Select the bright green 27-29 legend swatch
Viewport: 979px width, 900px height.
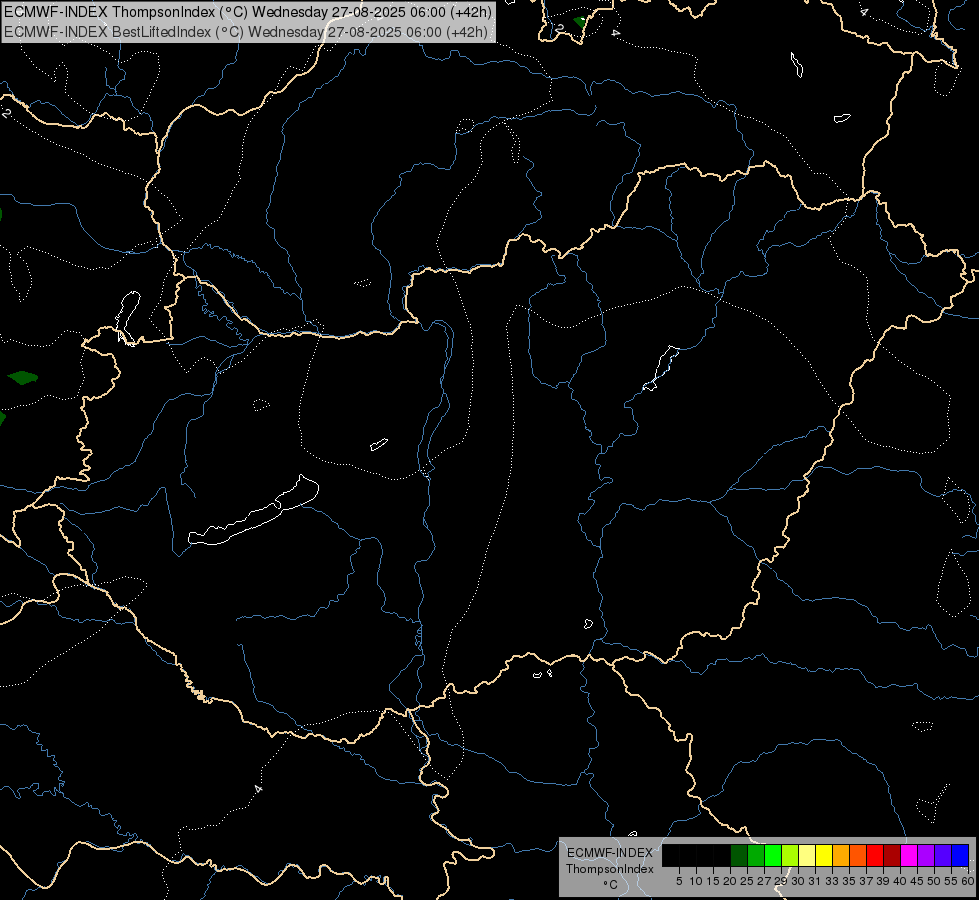pyautogui.click(x=773, y=855)
